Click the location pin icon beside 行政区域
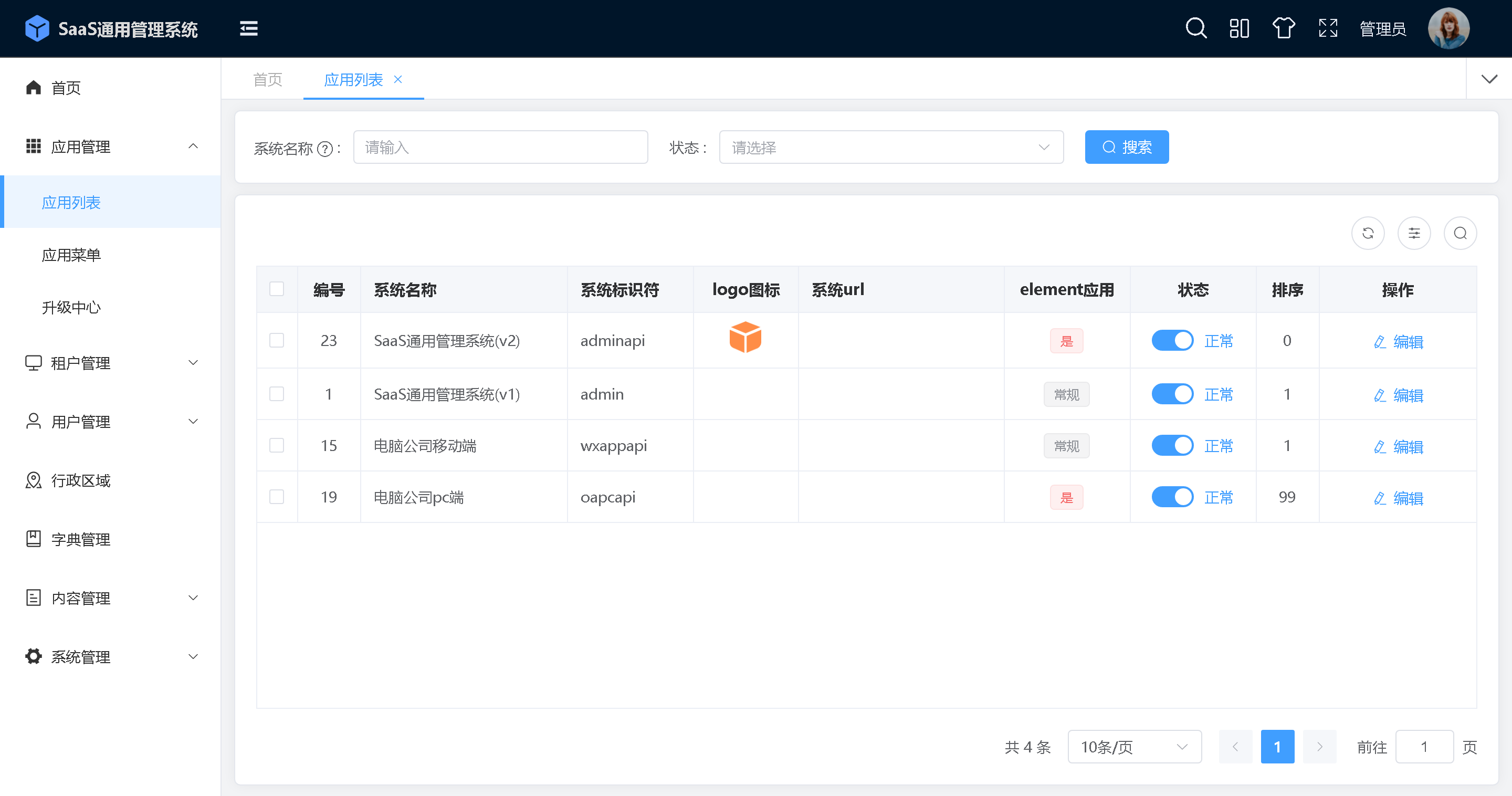 (x=34, y=480)
